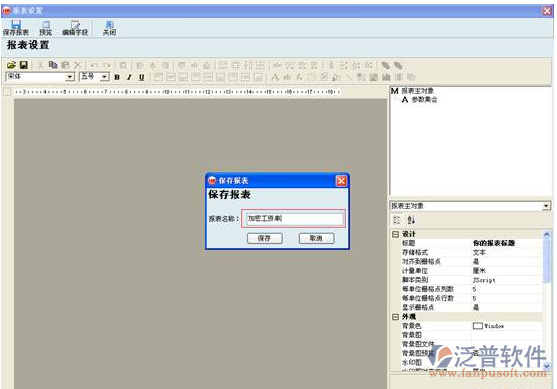Click the 背景色 Window color swatch
Screen dimensions: 557x389
pos(477,326)
